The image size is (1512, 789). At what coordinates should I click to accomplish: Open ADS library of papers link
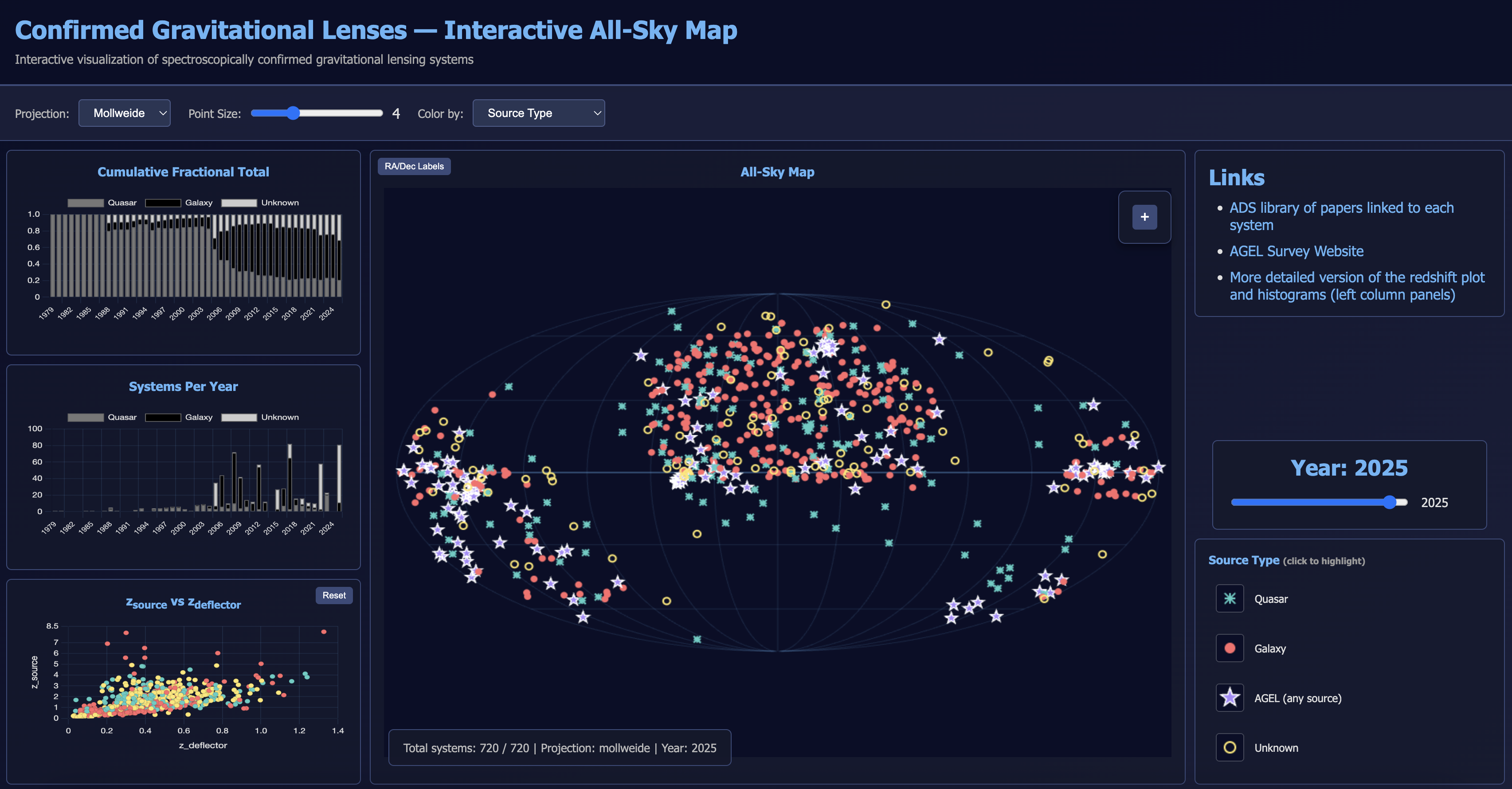click(x=1341, y=208)
